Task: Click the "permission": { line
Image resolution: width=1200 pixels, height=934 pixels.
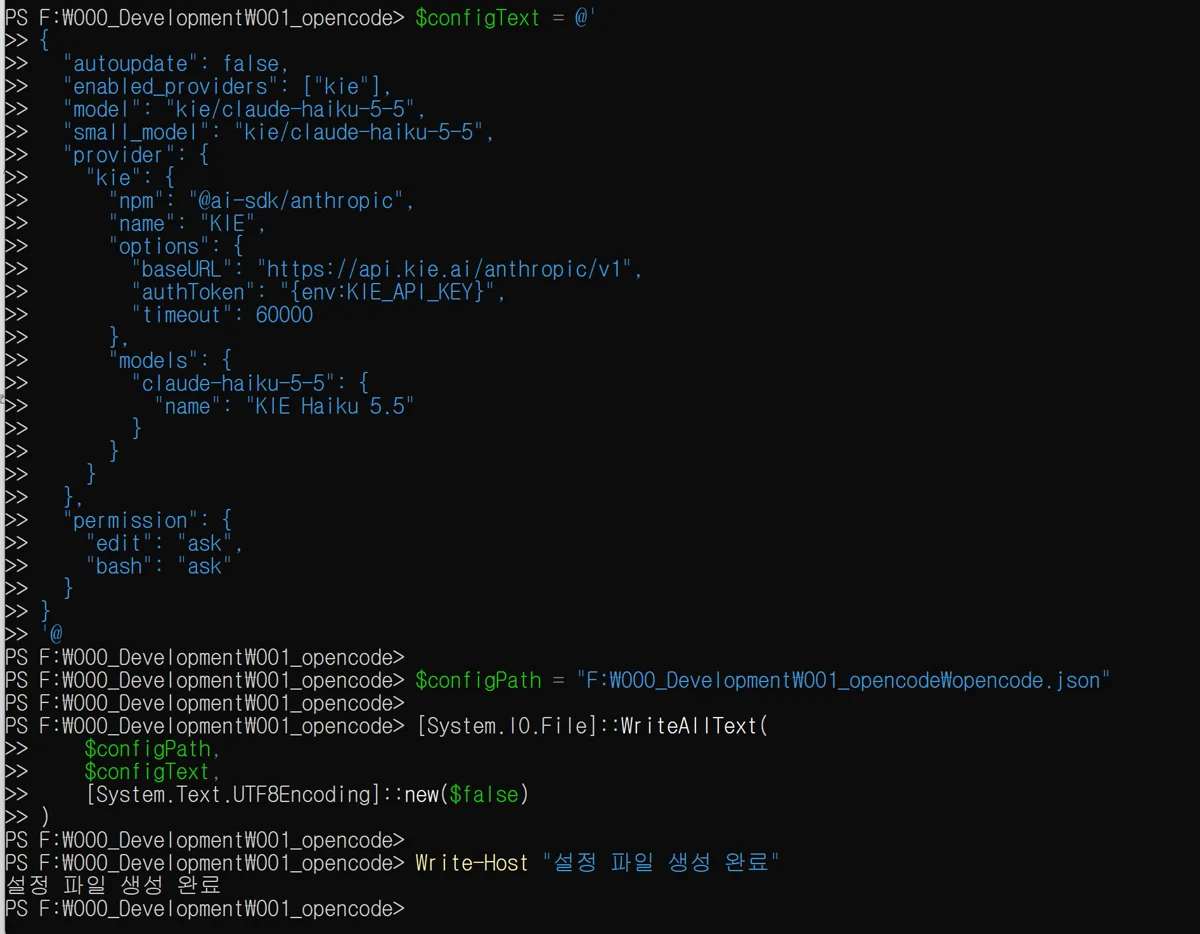Action: 148,520
